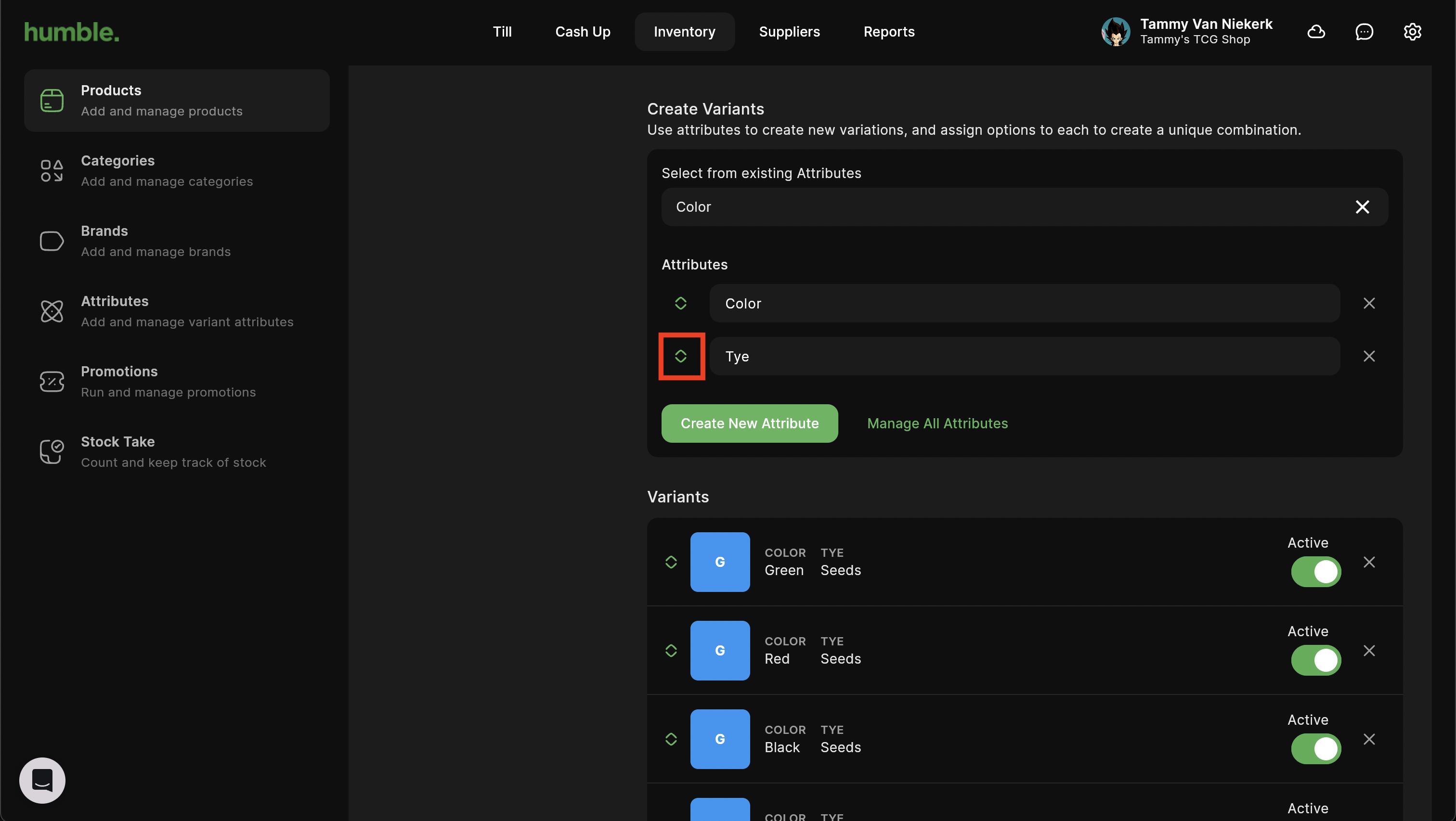Viewport: 1456px width, 821px height.
Task: Click the blue swatch of the Green variant
Action: tap(719, 562)
